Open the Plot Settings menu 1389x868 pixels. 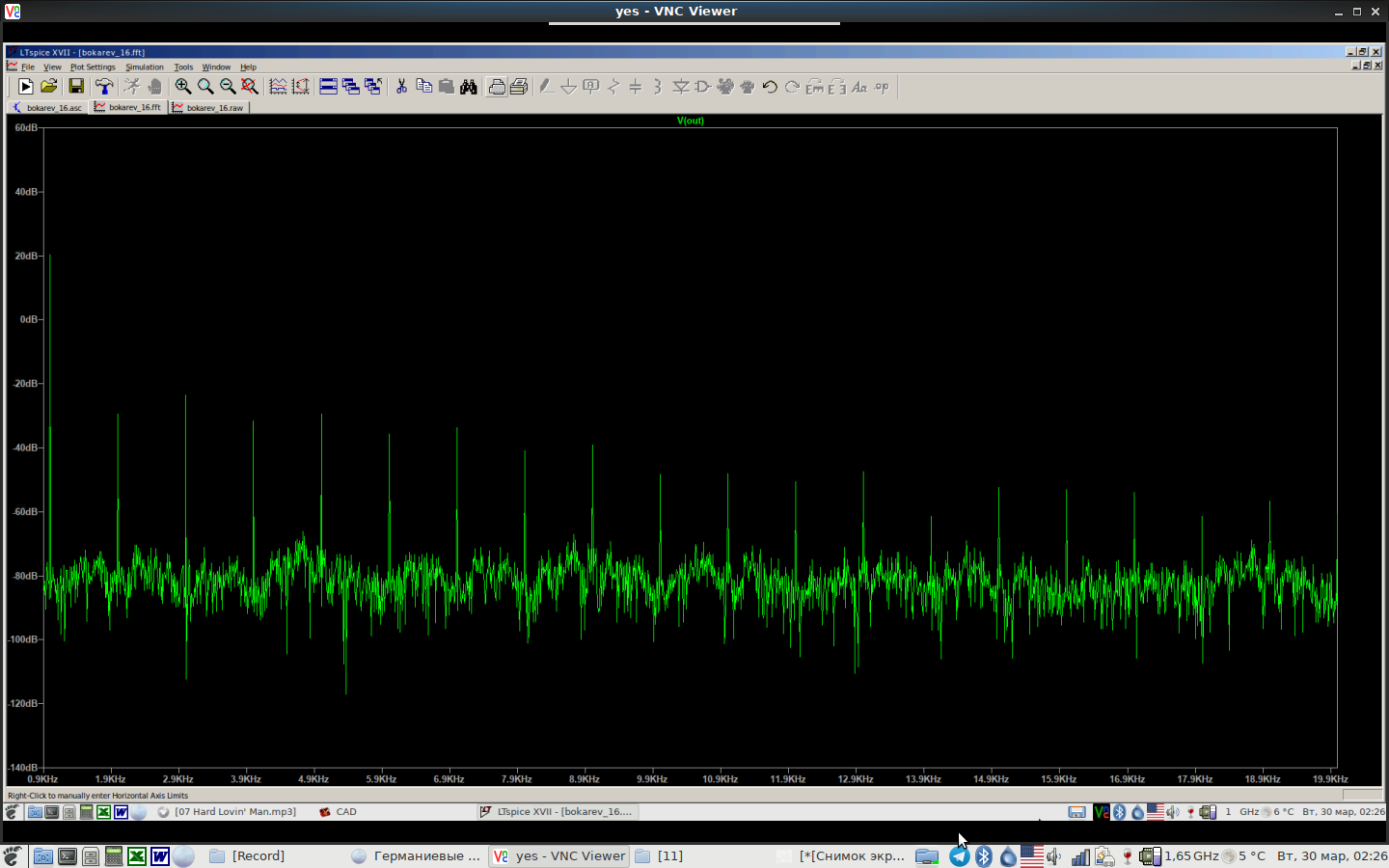[93, 68]
